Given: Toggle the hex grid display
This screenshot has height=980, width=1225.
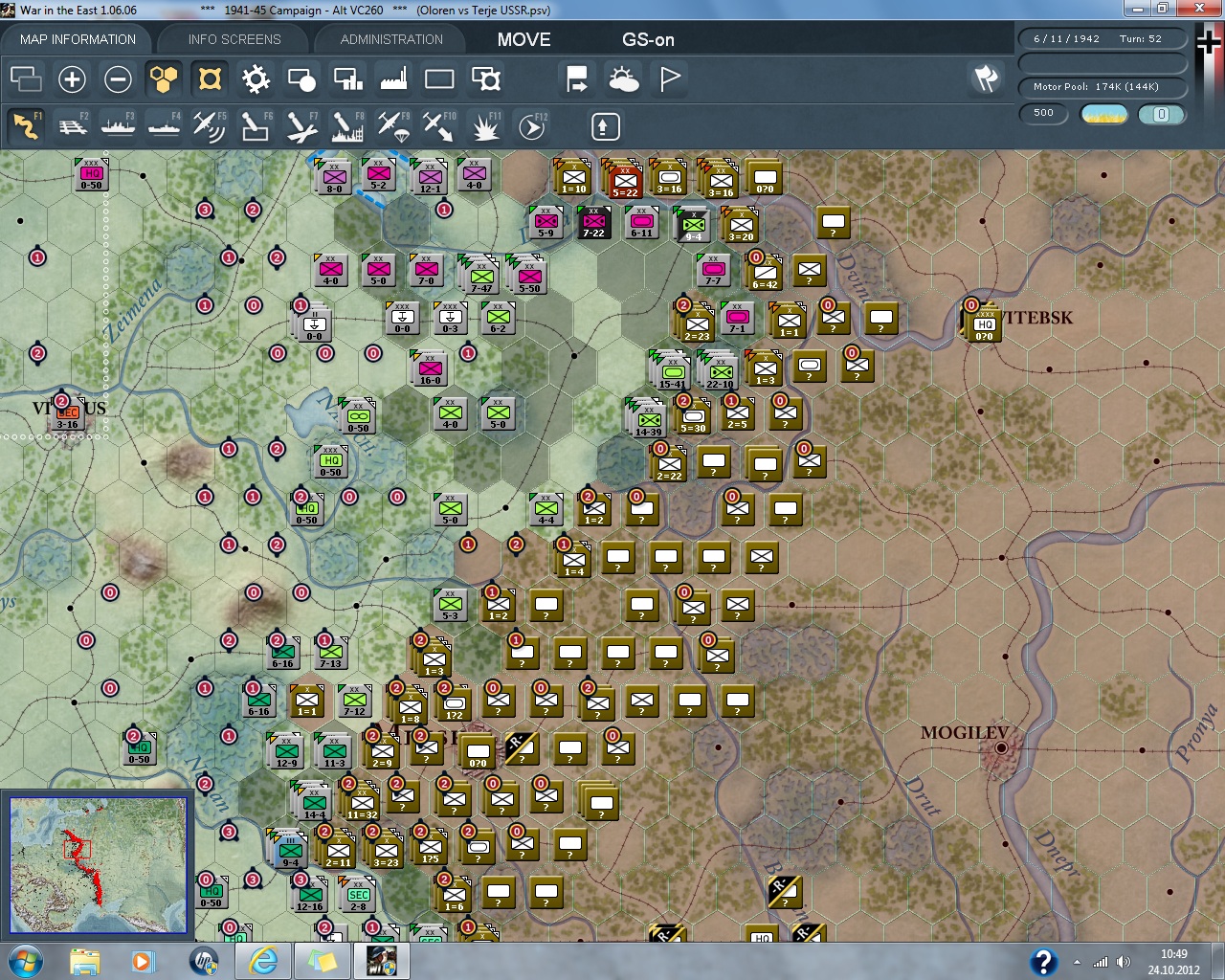Looking at the screenshot, I should [x=164, y=79].
